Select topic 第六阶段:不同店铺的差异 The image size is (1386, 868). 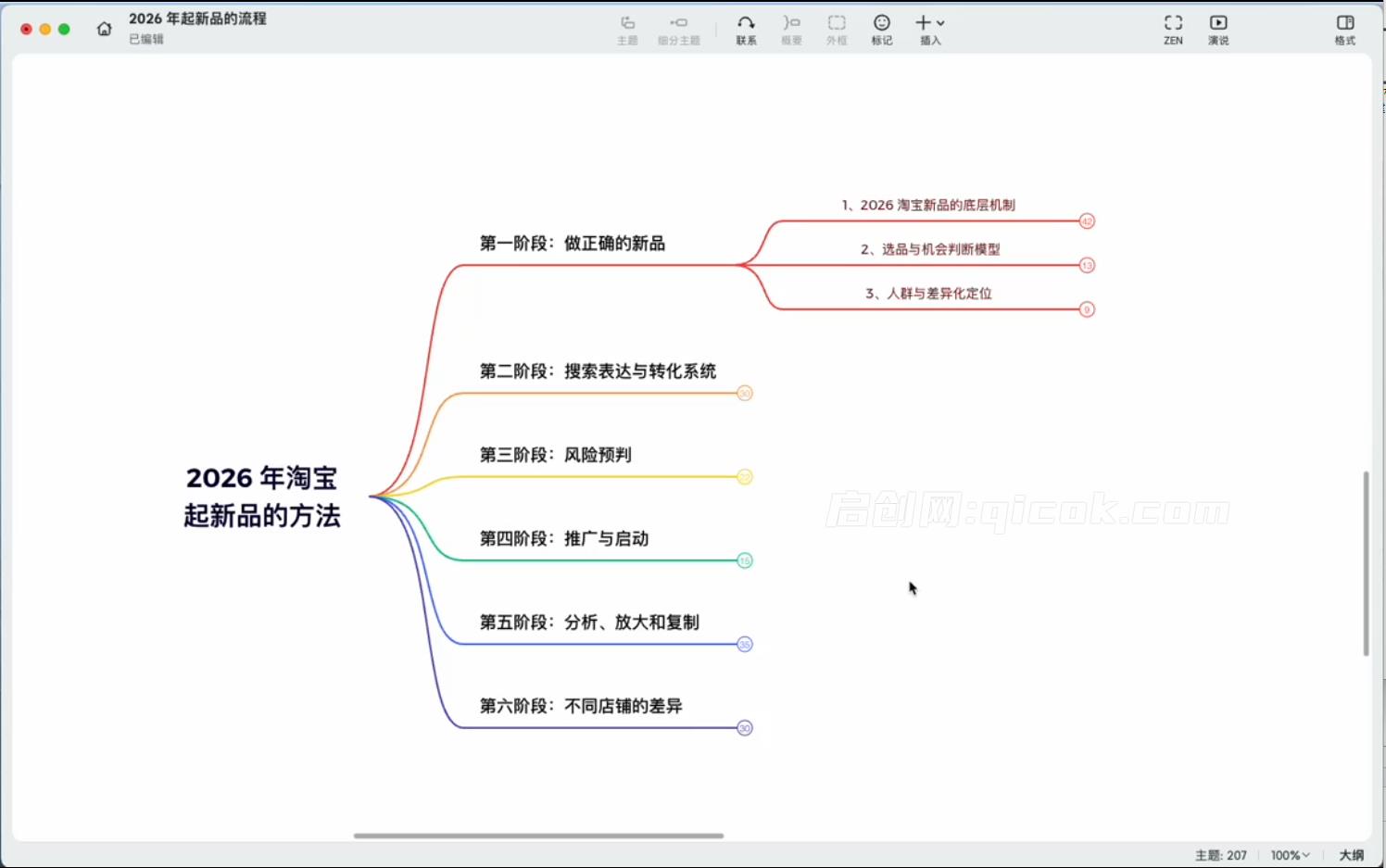click(581, 706)
